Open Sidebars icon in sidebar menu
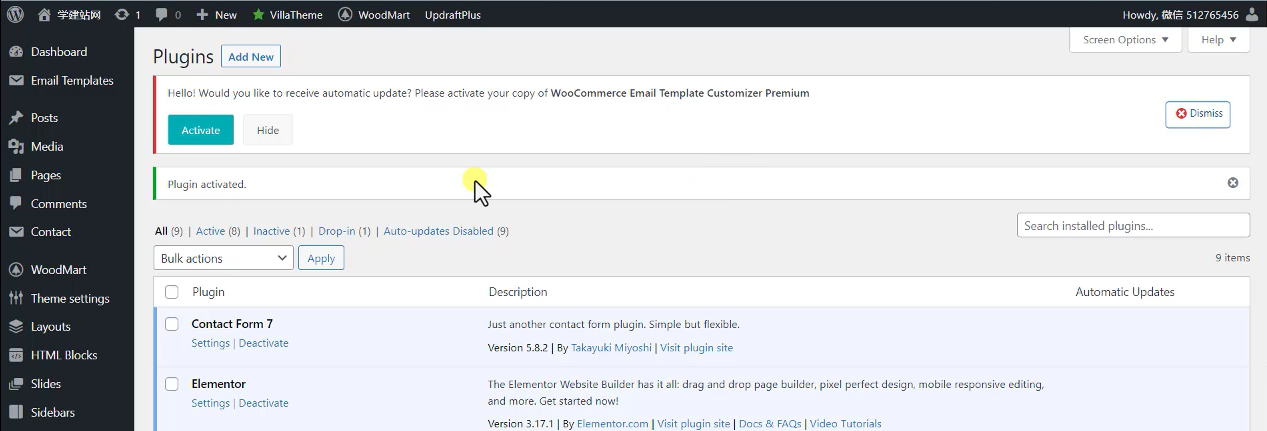 tap(16, 412)
